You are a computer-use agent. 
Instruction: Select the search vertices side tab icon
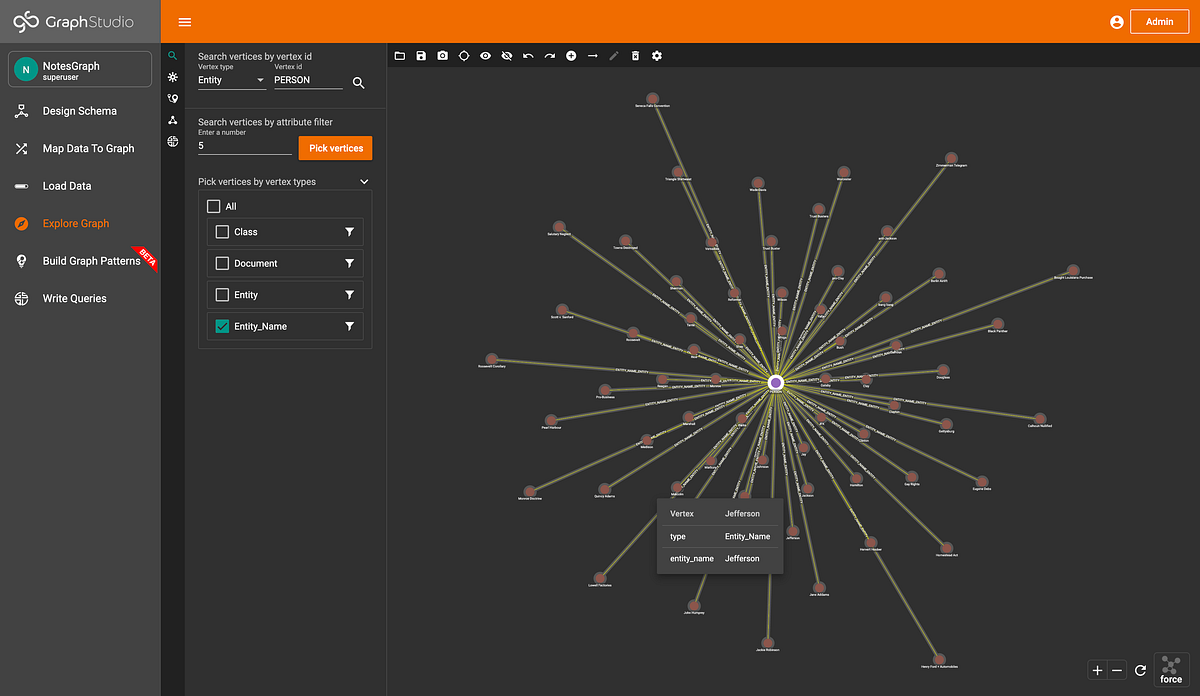click(173, 56)
